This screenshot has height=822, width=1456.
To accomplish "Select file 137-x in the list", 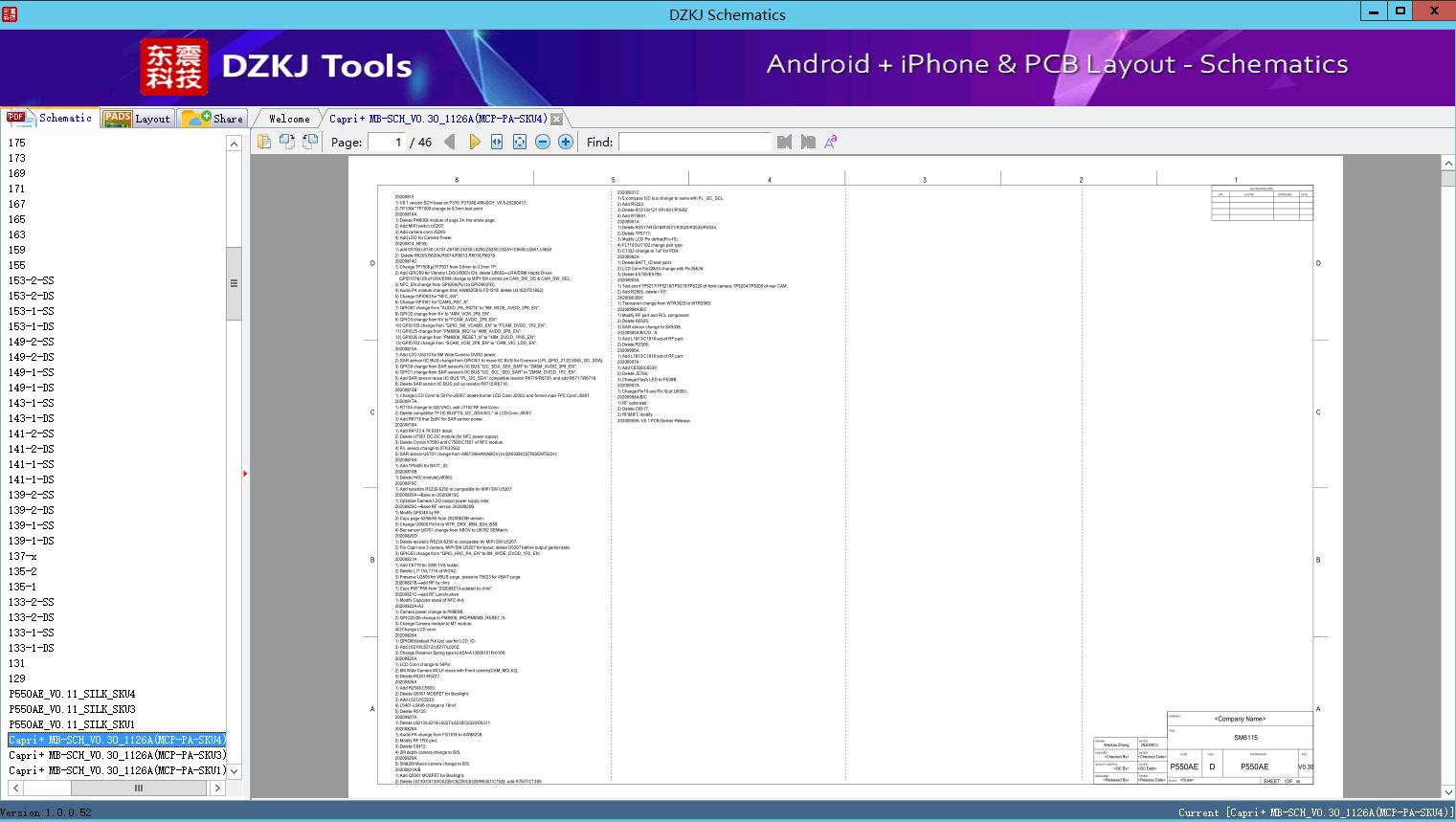I will point(23,556).
